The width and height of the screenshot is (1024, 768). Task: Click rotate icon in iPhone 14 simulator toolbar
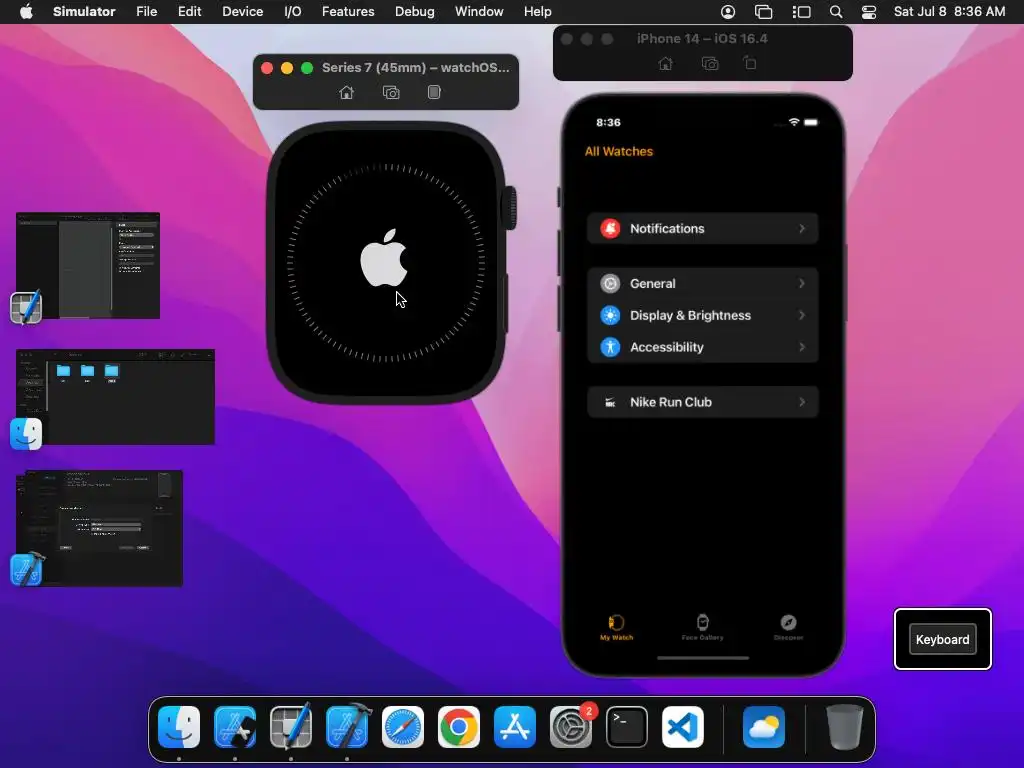[750, 63]
